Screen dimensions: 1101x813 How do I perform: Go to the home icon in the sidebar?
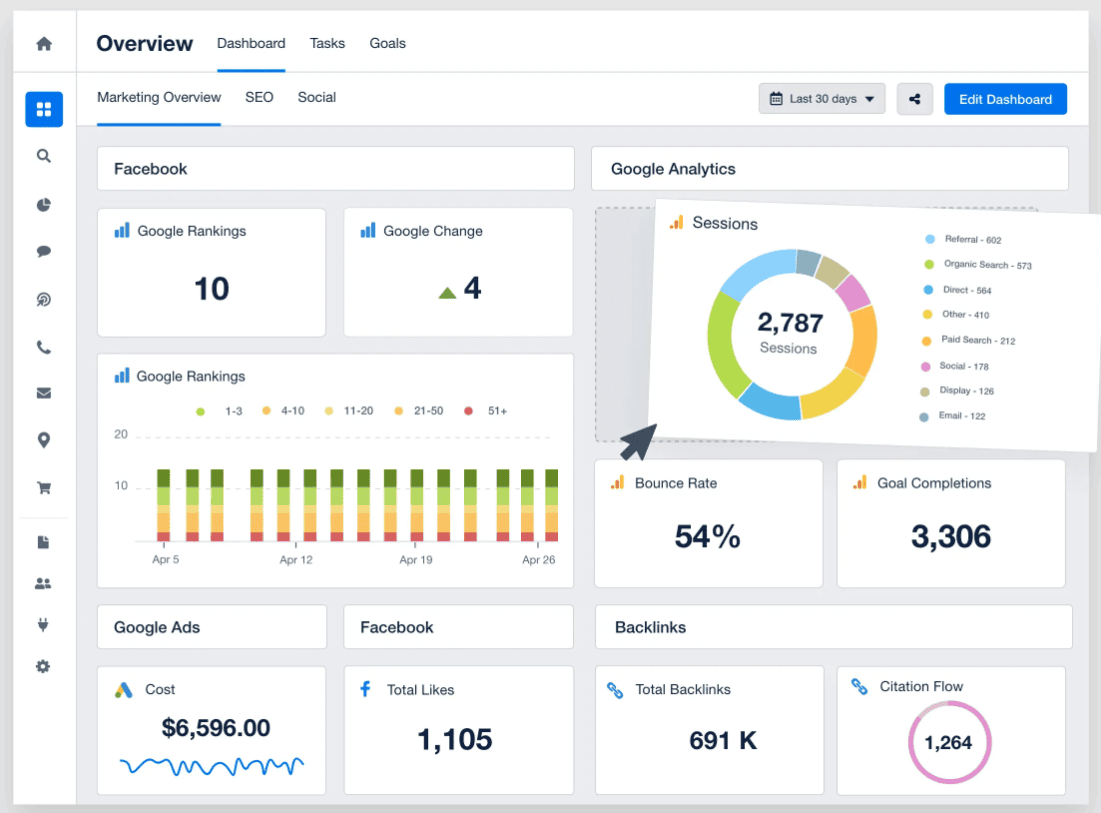[44, 44]
